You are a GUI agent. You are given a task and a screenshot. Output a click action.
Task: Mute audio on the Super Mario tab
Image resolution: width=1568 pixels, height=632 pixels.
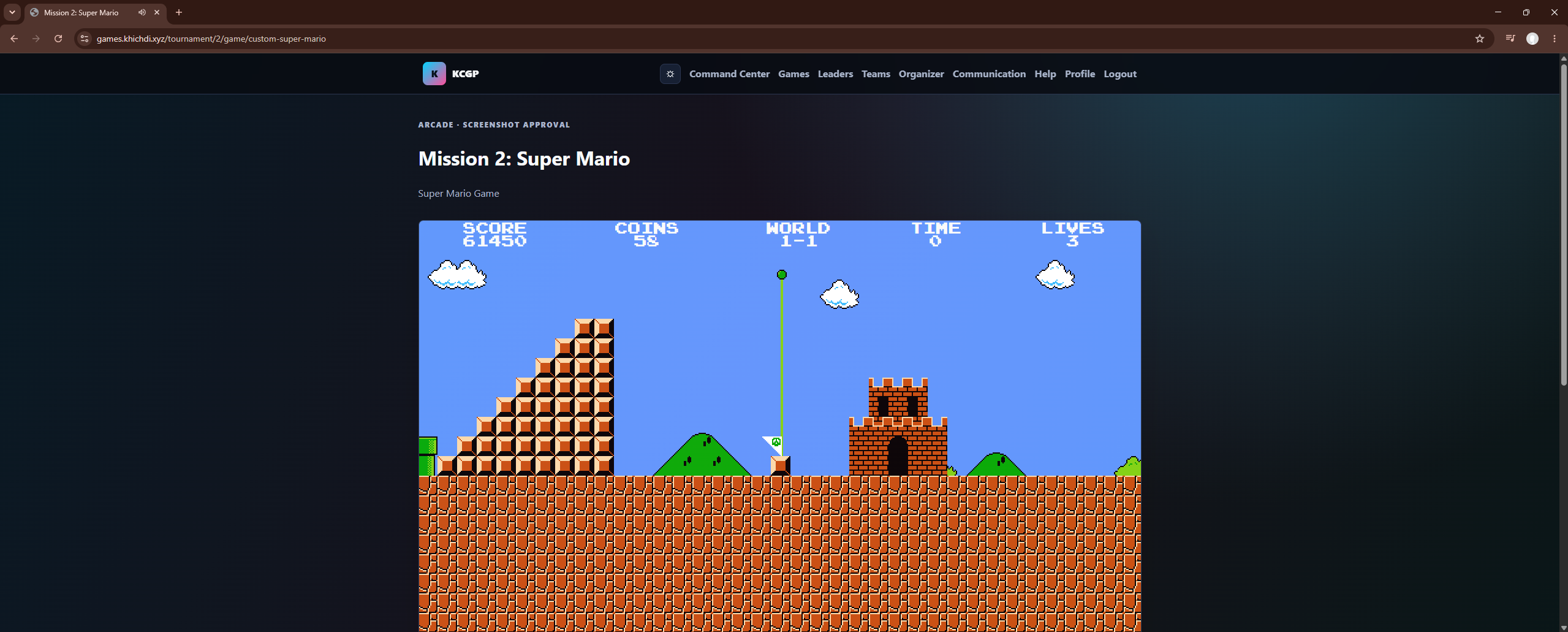(142, 12)
